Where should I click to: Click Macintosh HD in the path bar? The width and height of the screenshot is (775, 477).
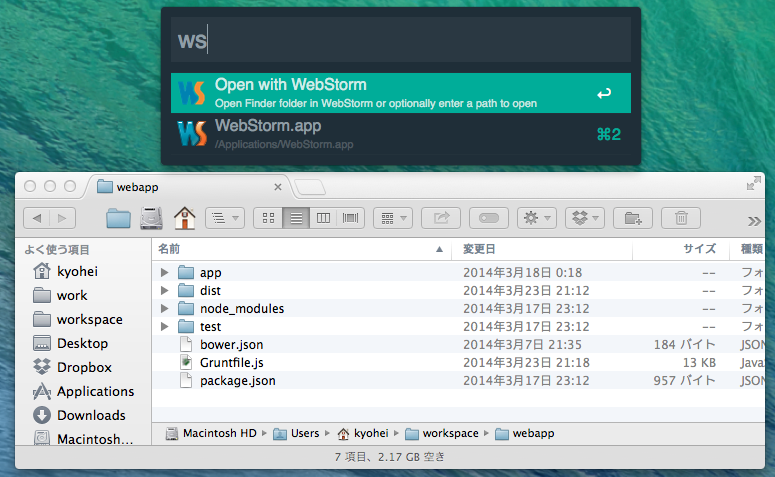tap(212, 434)
